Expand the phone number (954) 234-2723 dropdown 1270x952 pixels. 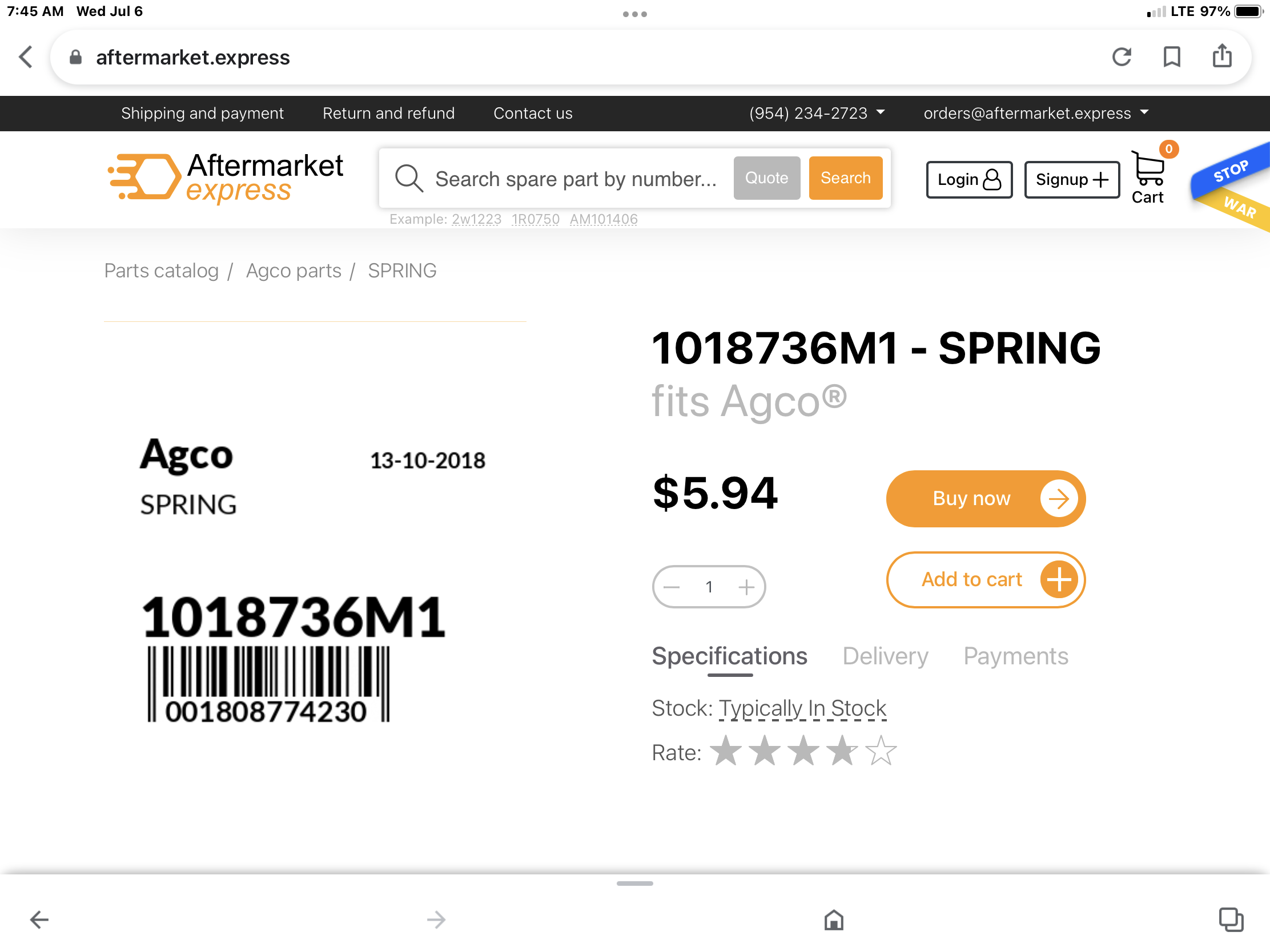[817, 113]
